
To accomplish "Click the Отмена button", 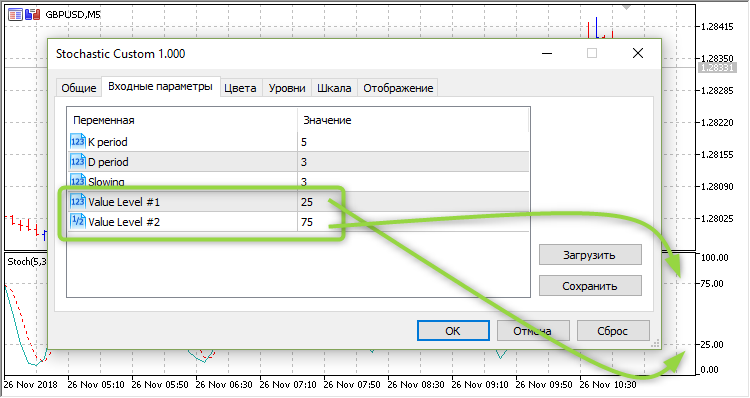I will (x=533, y=331).
